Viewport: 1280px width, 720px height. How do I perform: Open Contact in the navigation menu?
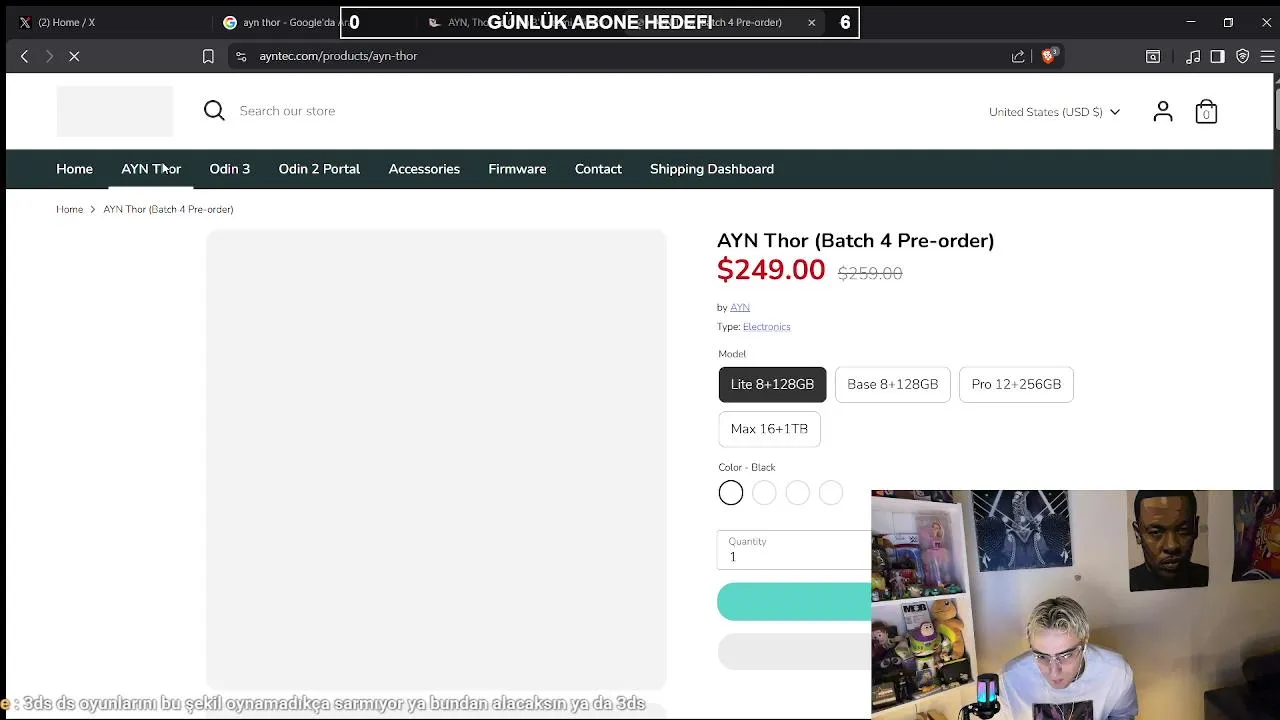pyautogui.click(x=598, y=169)
